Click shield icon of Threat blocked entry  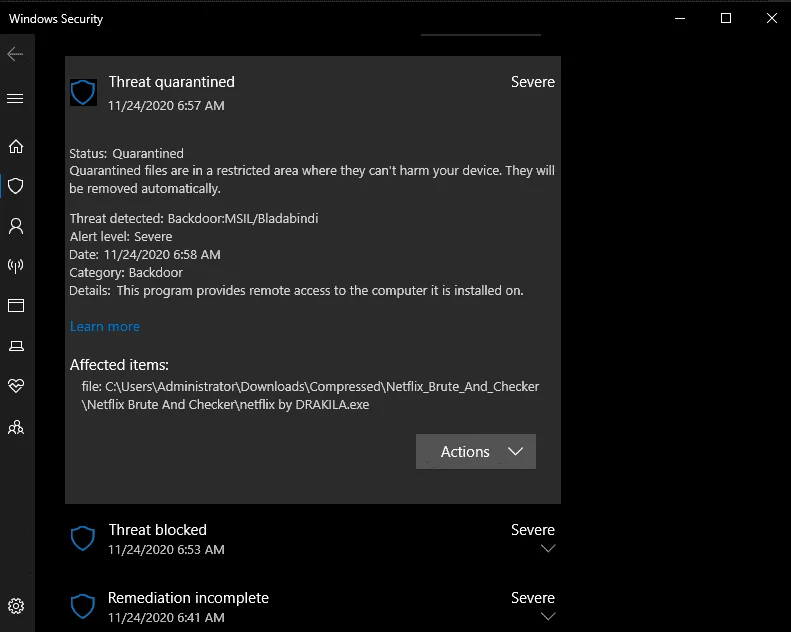click(82, 539)
